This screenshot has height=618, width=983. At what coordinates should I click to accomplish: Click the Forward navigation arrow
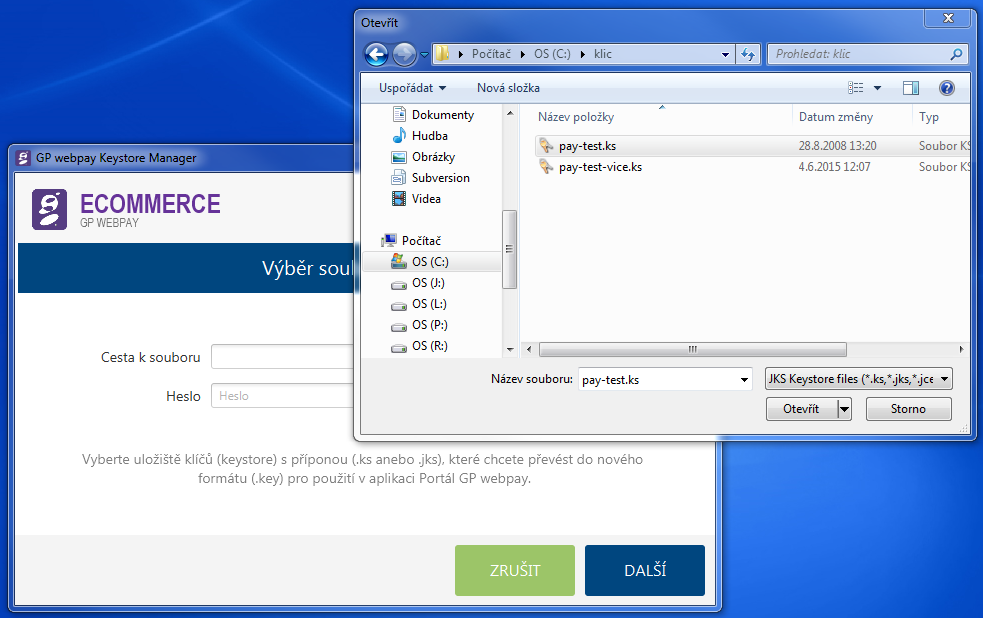click(404, 55)
